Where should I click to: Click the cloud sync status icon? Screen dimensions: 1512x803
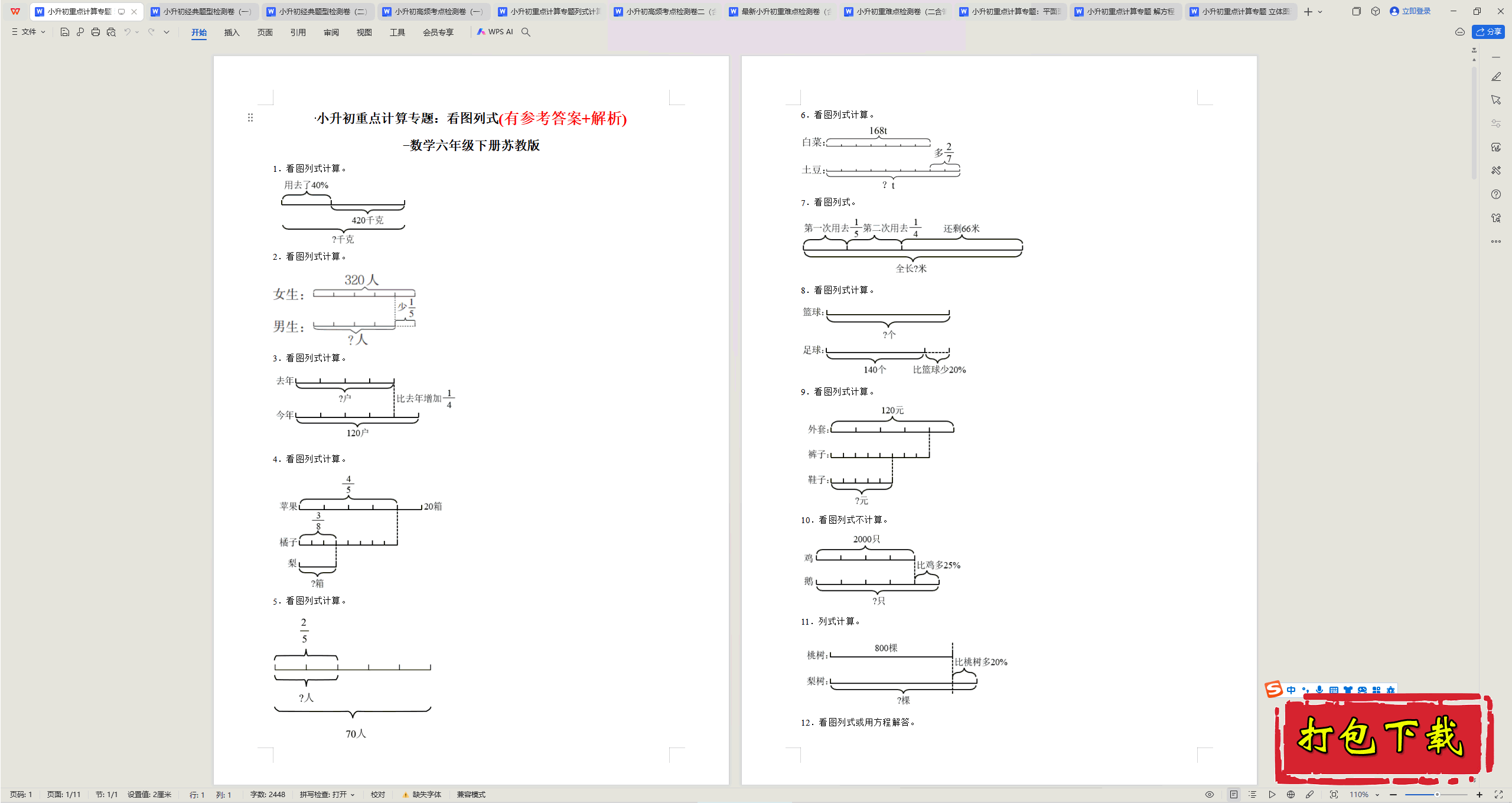[x=1460, y=32]
